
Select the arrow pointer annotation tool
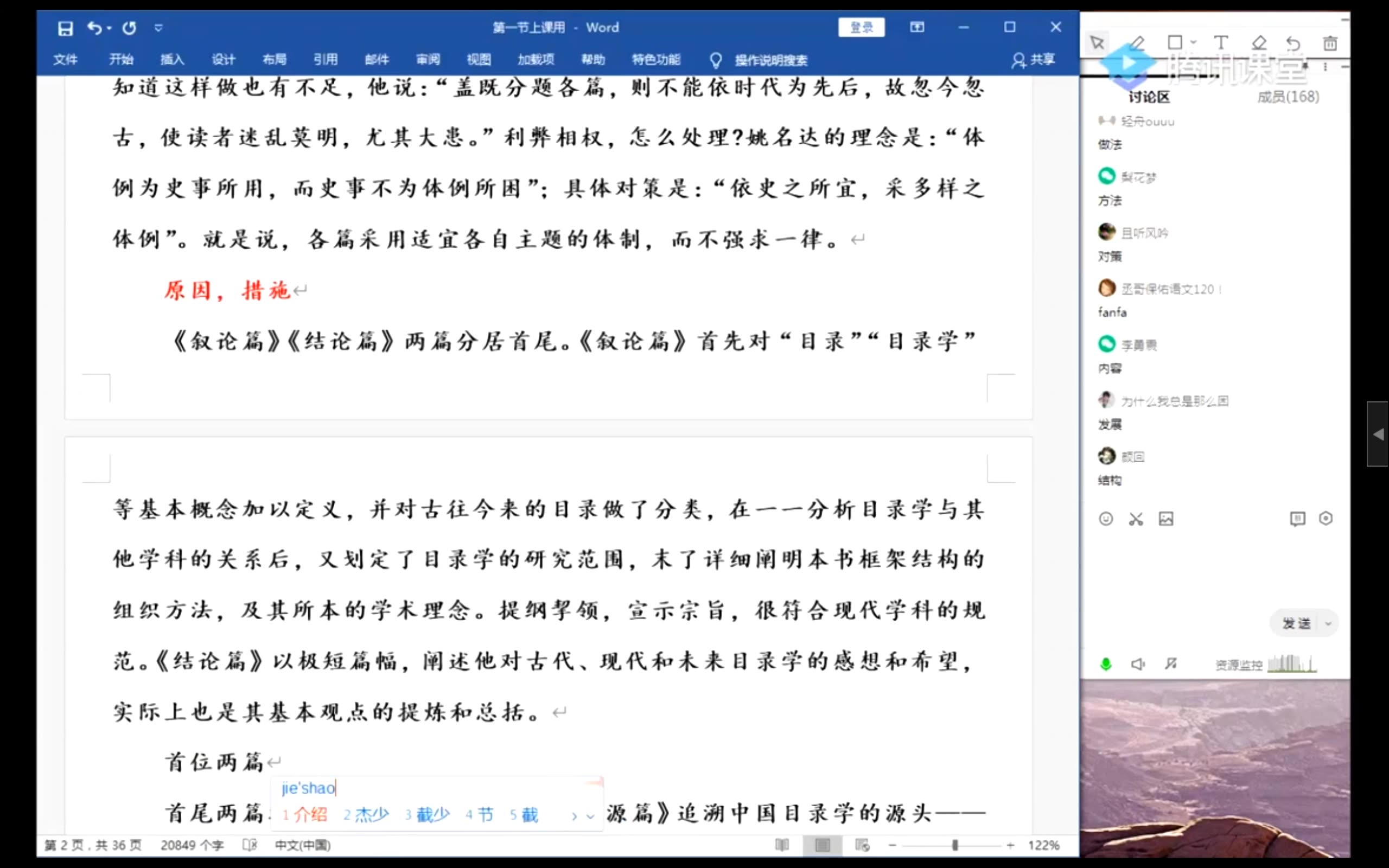tap(1098, 43)
